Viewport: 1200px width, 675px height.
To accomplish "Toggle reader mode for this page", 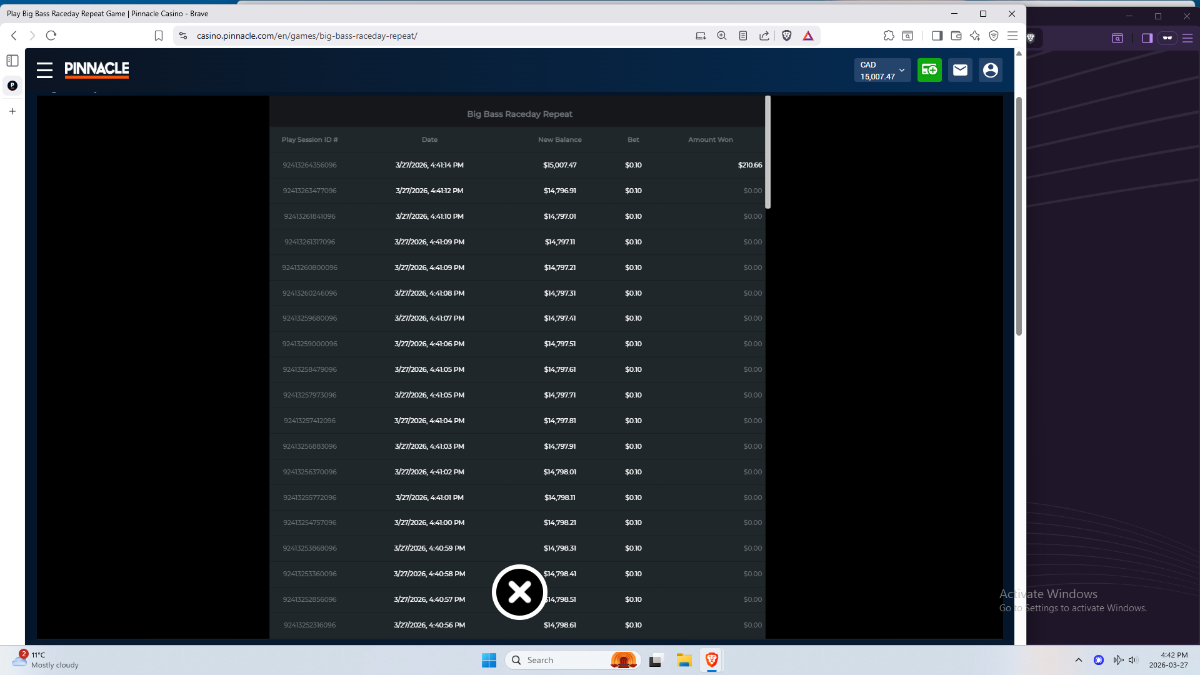I will click(x=743, y=36).
